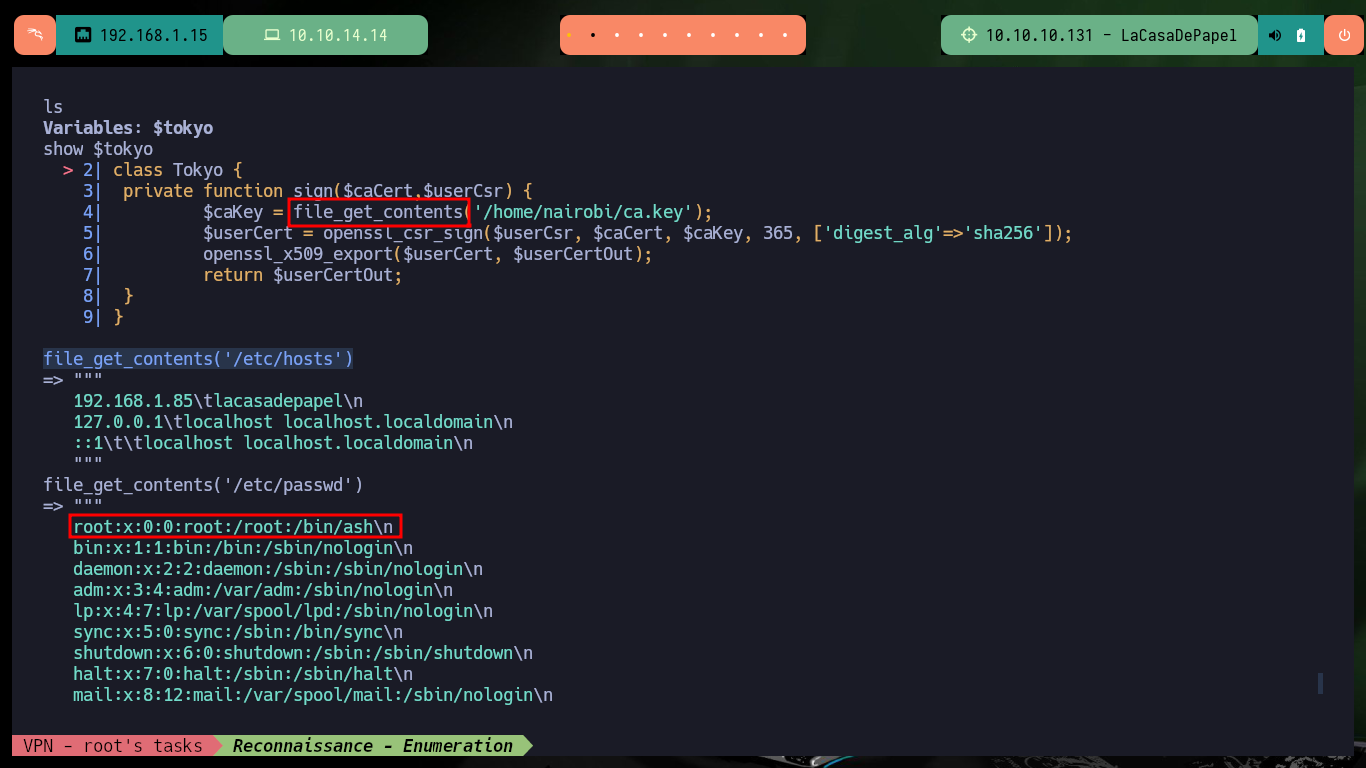Click the terminal scrollbar marker
This screenshot has width=1366, height=768.
click(x=1320, y=683)
